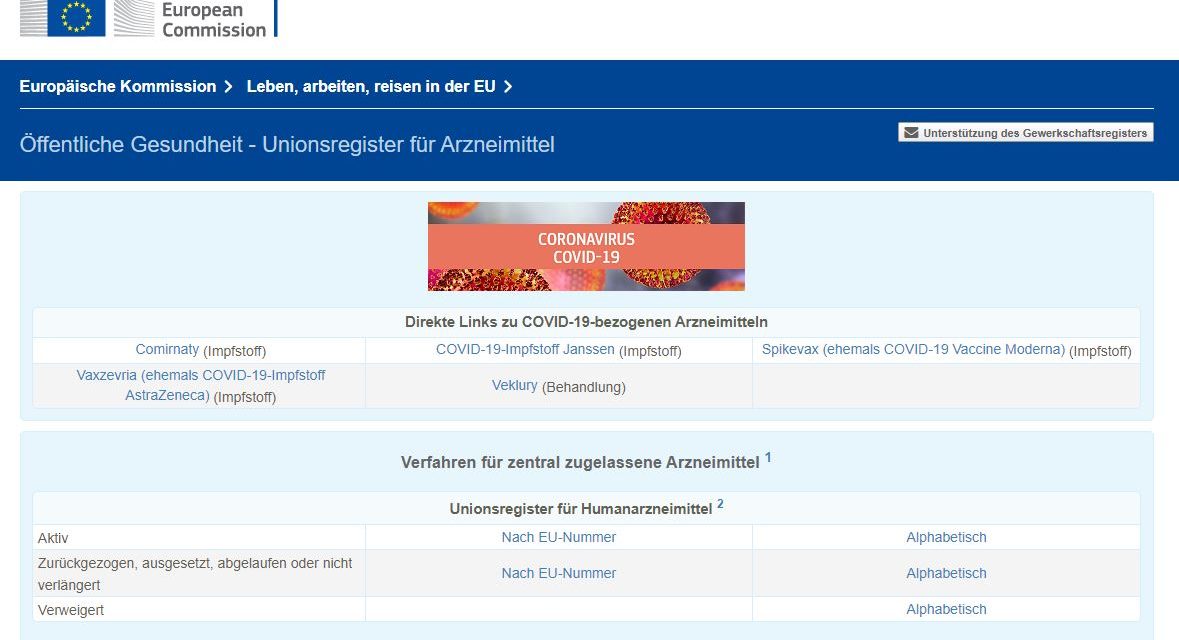The image size is (1179, 640).
Task: Click the EU flag logo
Action: point(76,18)
